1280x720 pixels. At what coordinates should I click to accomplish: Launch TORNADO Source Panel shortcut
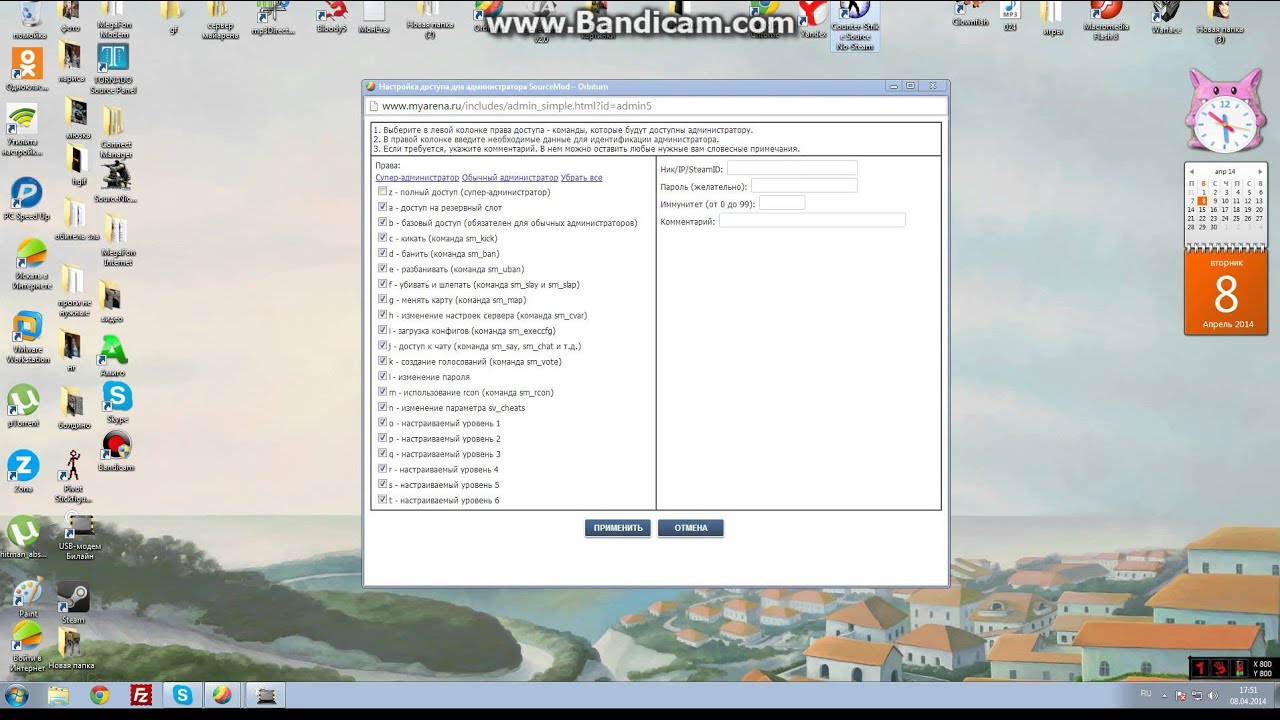click(112, 67)
